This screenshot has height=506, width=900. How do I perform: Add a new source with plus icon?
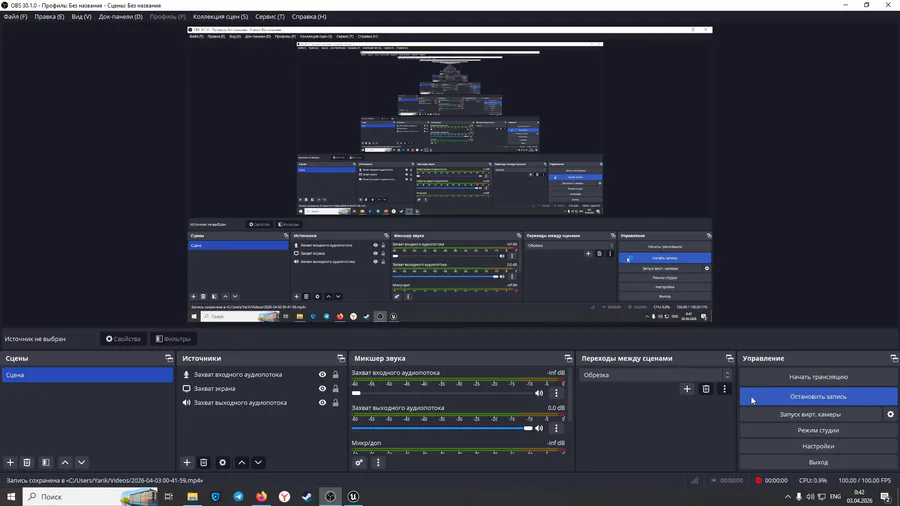coord(187,462)
